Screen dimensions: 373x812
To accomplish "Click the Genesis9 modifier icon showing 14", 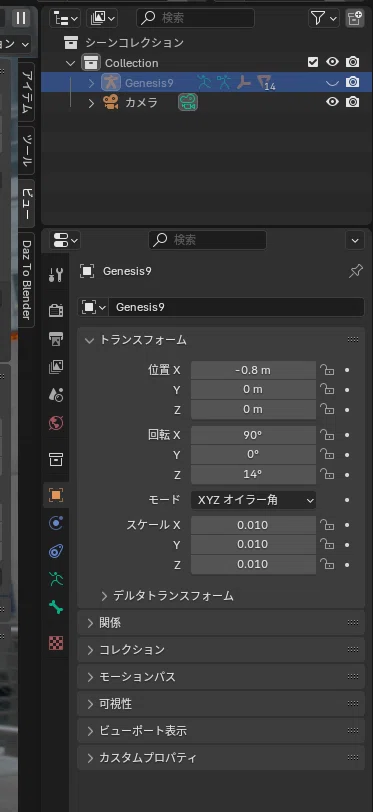I will pyautogui.click(x=265, y=82).
